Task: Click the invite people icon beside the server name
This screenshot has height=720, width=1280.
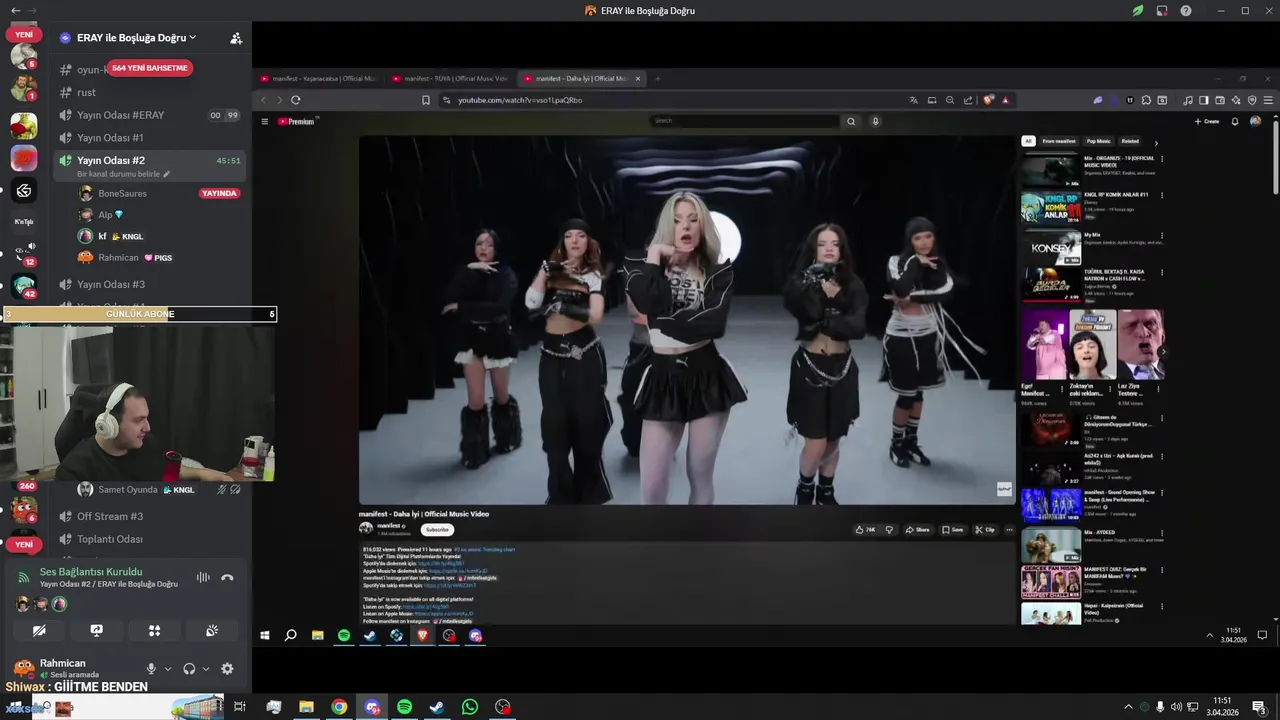Action: [236, 38]
